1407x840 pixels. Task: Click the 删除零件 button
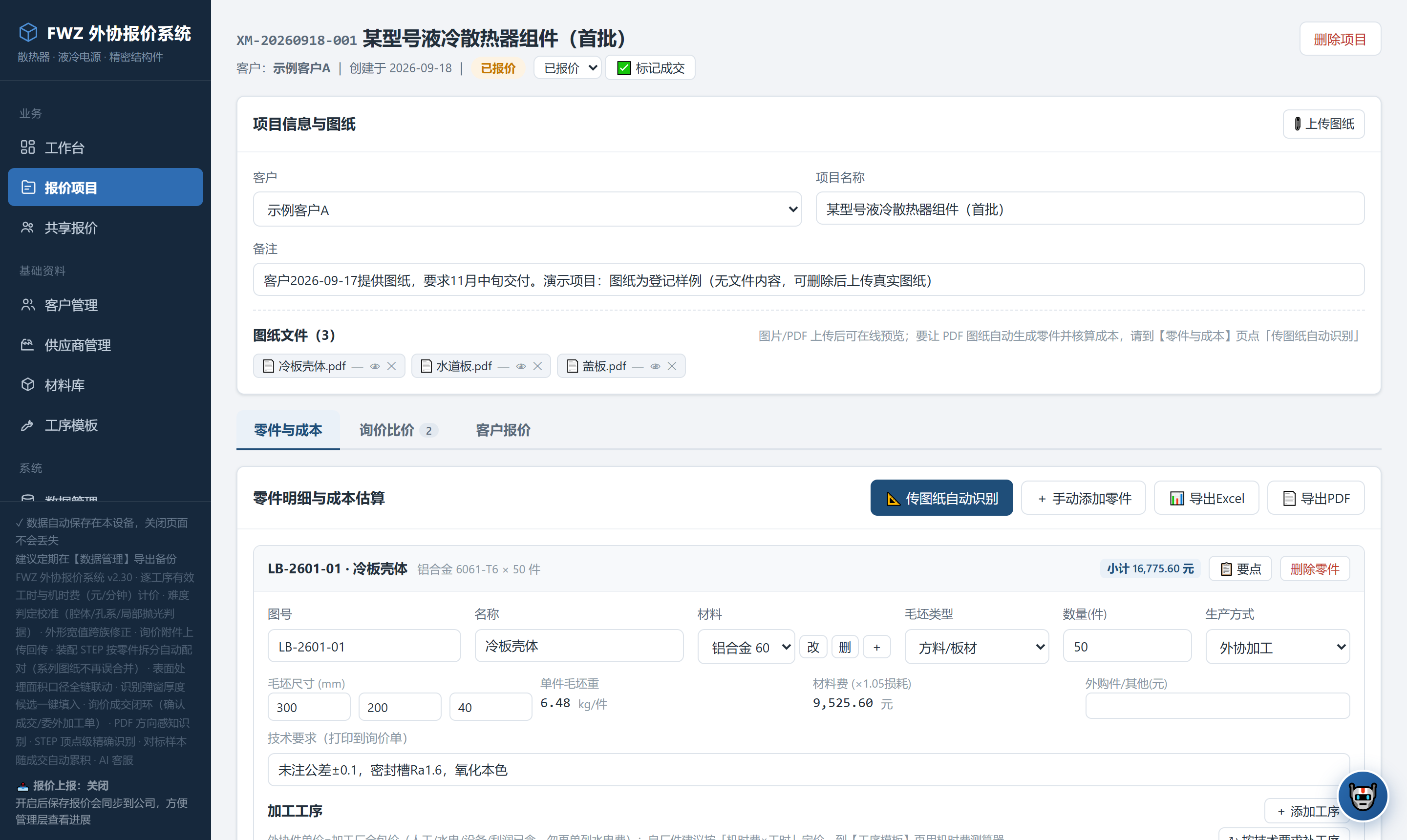(1315, 569)
